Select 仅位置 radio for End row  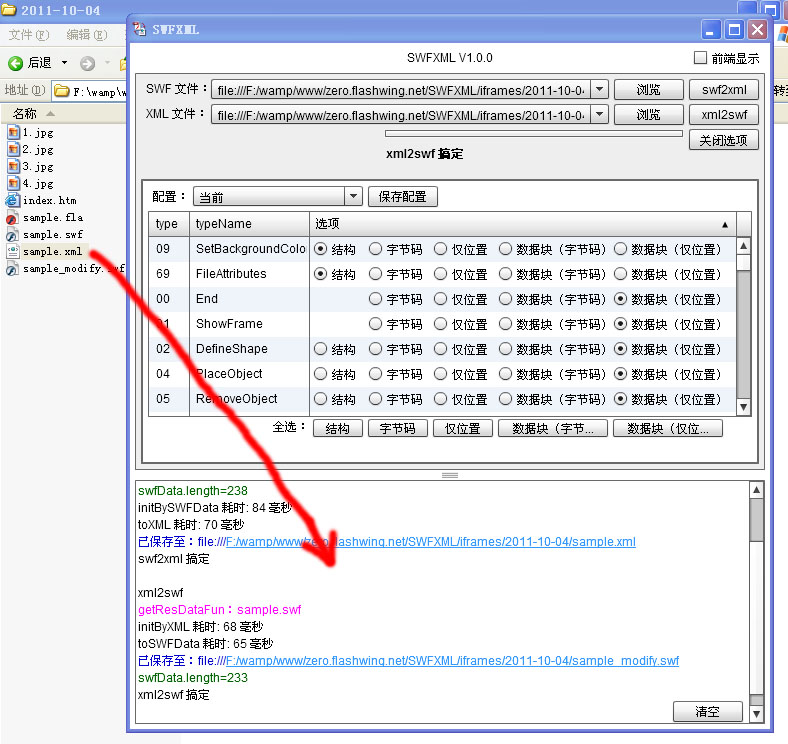[440, 299]
